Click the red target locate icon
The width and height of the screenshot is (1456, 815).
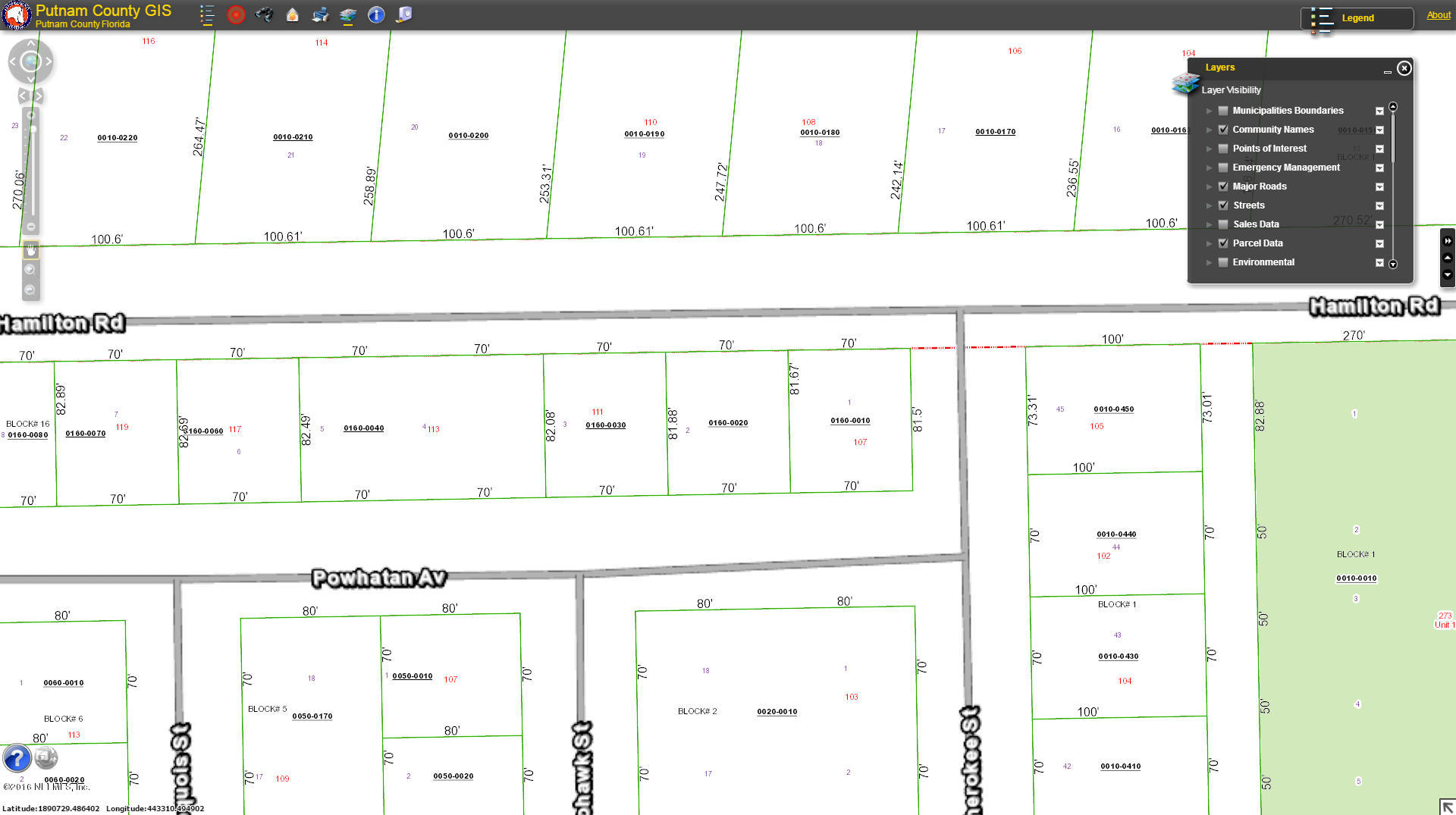pos(236,14)
